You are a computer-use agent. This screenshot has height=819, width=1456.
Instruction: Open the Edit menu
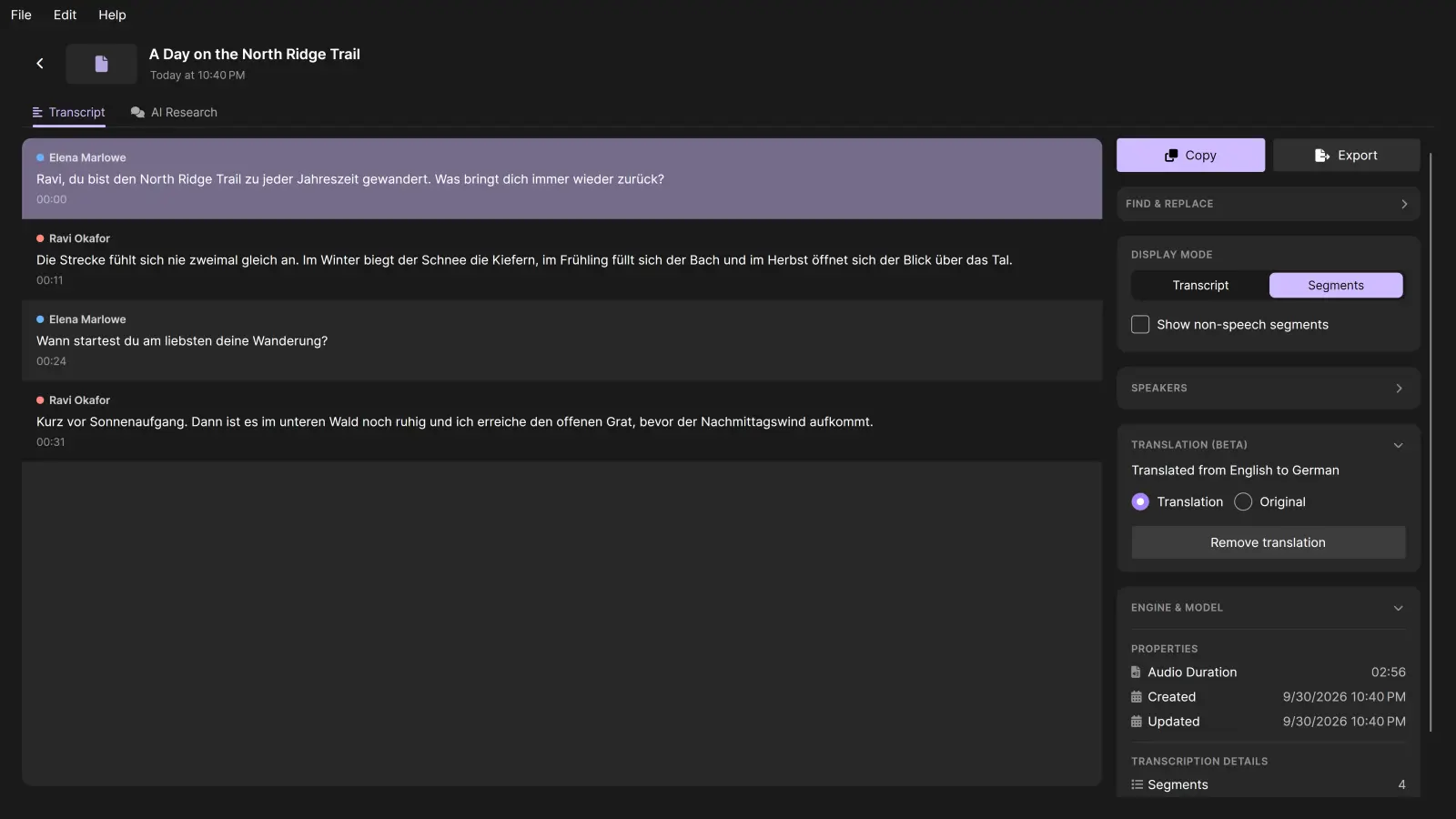(65, 15)
